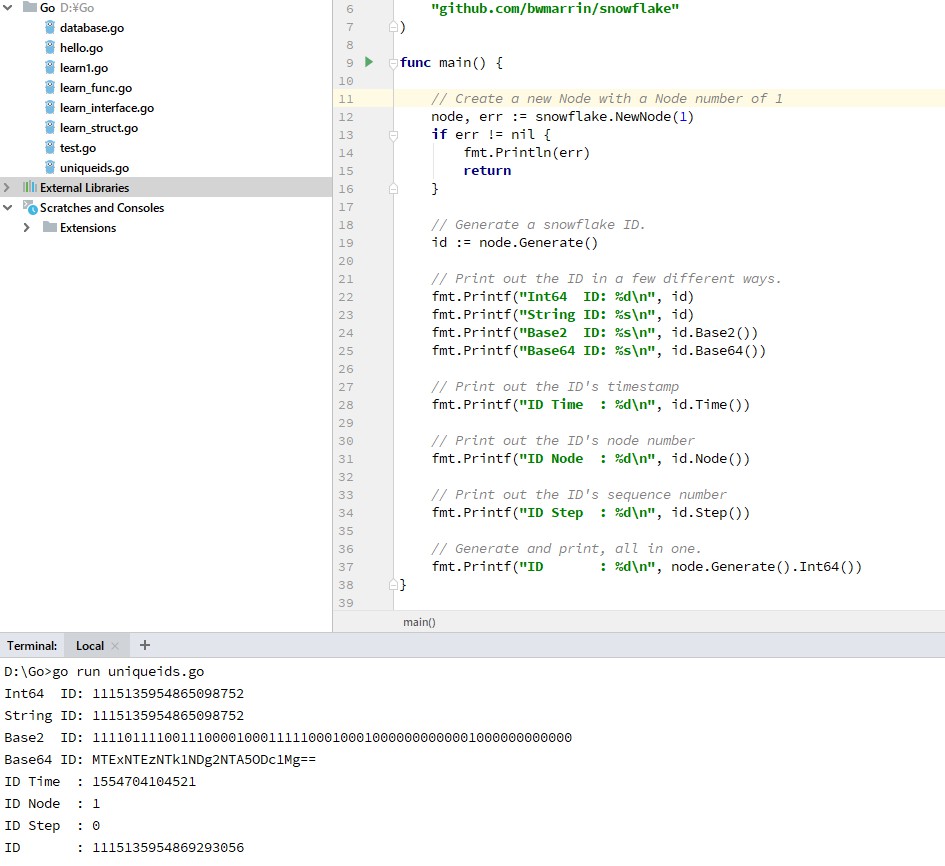
Task: Collapse Scratches and Consoles node
Action: pyautogui.click(x=8, y=207)
